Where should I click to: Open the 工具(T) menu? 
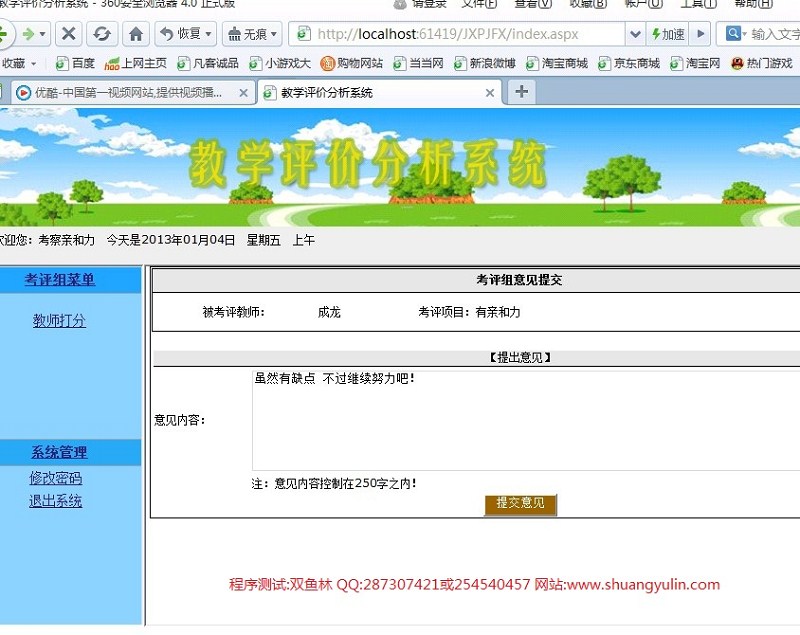point(698,4)
